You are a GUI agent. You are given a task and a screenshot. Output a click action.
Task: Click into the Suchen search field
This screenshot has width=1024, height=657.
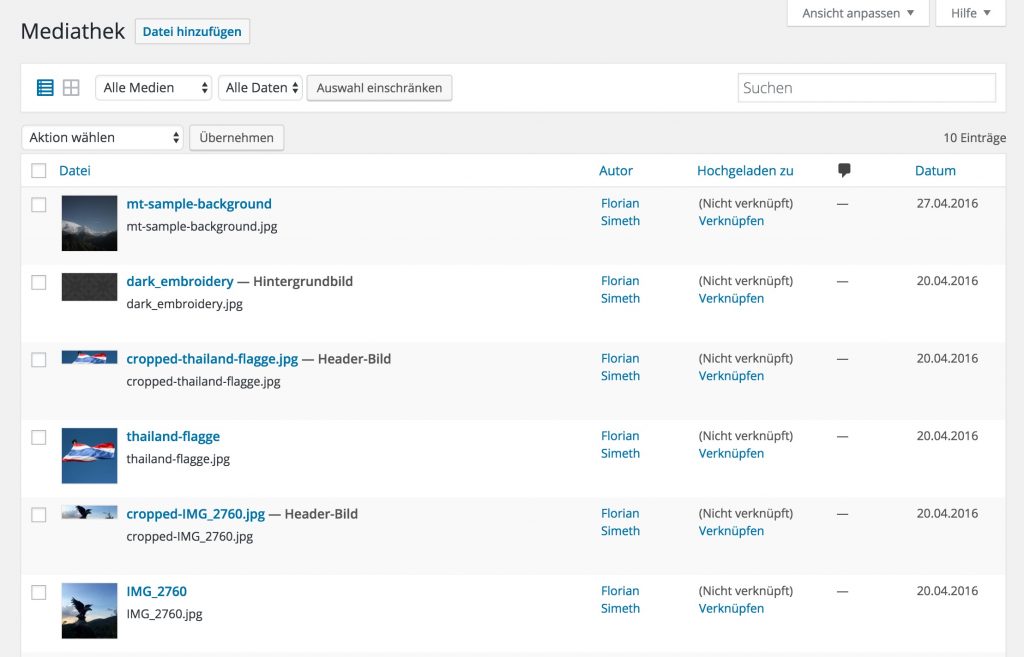[x=866, y=87]
